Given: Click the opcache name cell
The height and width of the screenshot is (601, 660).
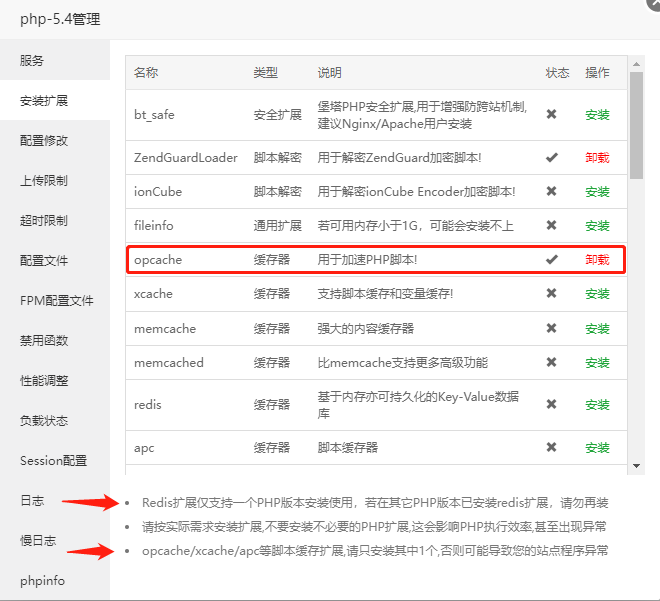Looking at the screenshot, I should (158, 260).
